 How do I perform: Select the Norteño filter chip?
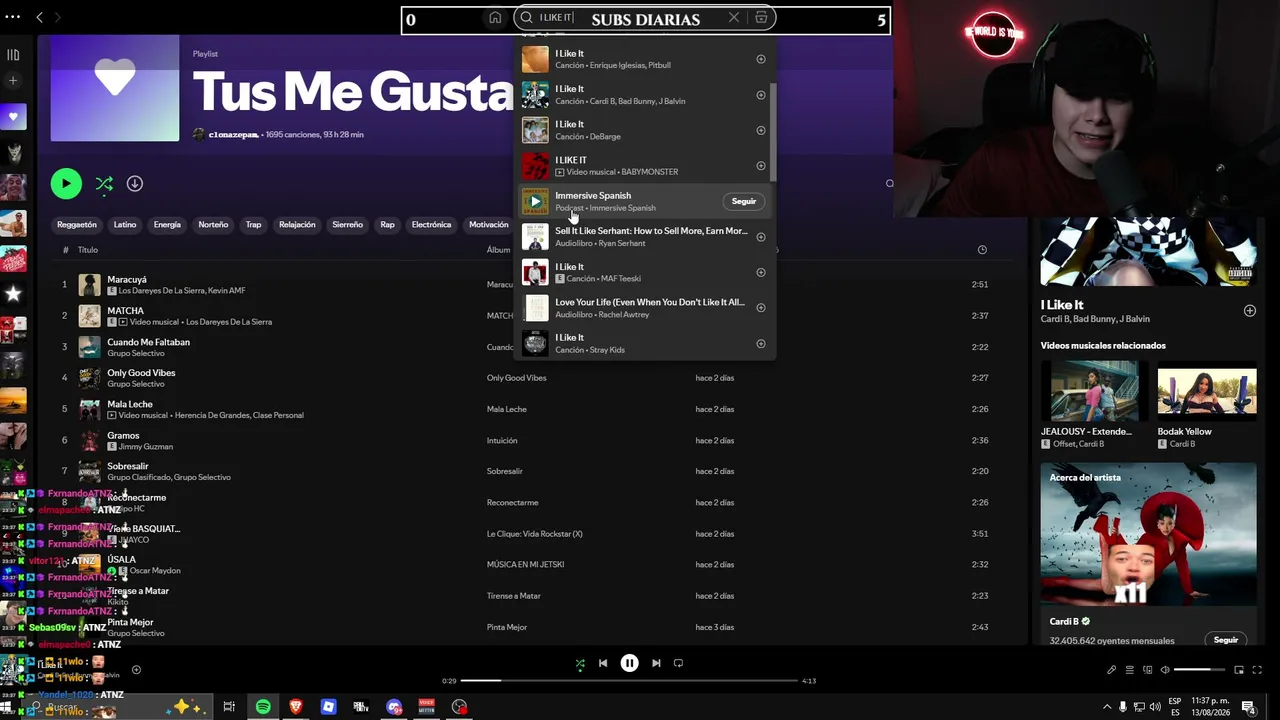coord(213,225)
